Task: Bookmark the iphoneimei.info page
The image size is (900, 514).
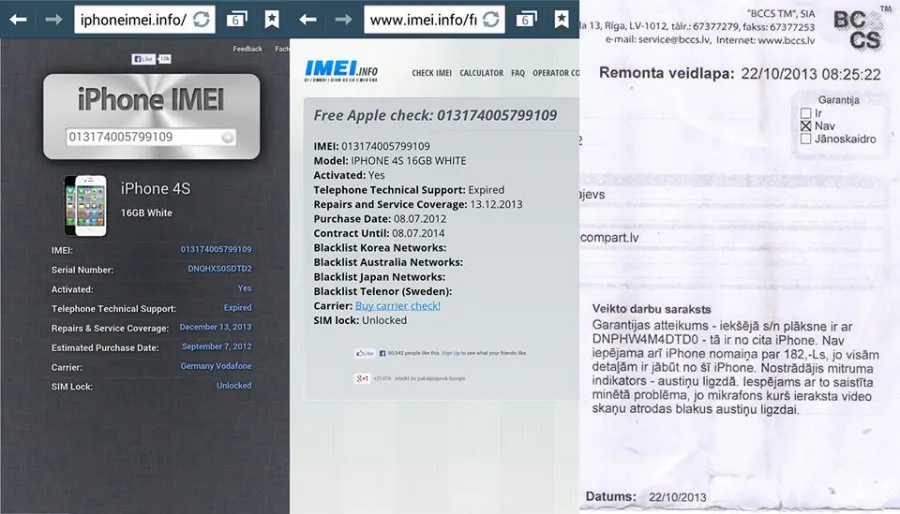Action: click(271, 20)
